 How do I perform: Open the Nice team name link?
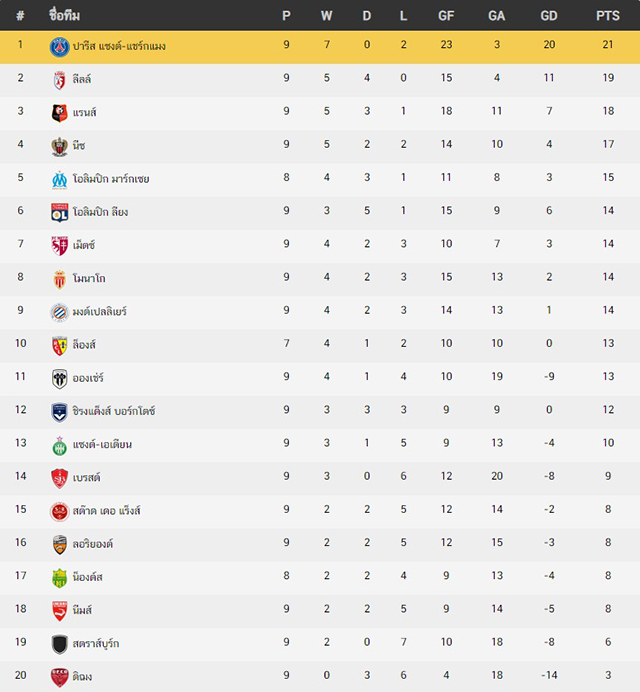click(79, 145)
